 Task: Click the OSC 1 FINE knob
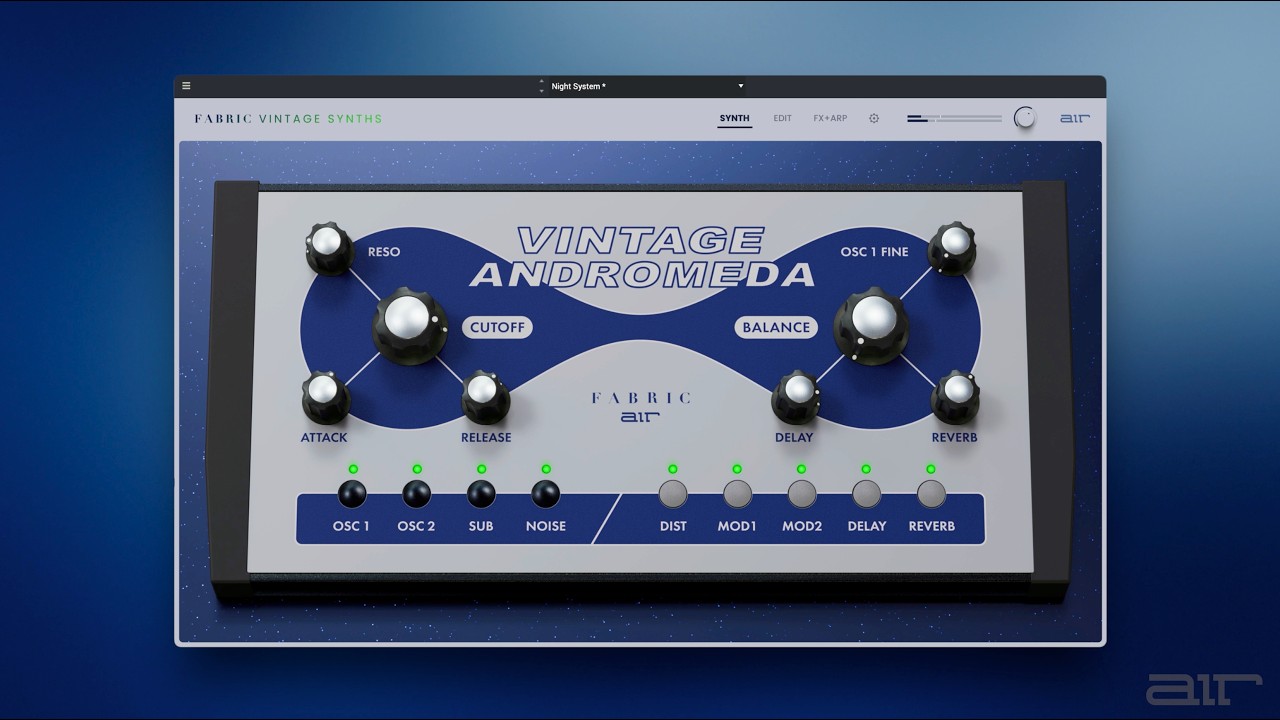952,248
